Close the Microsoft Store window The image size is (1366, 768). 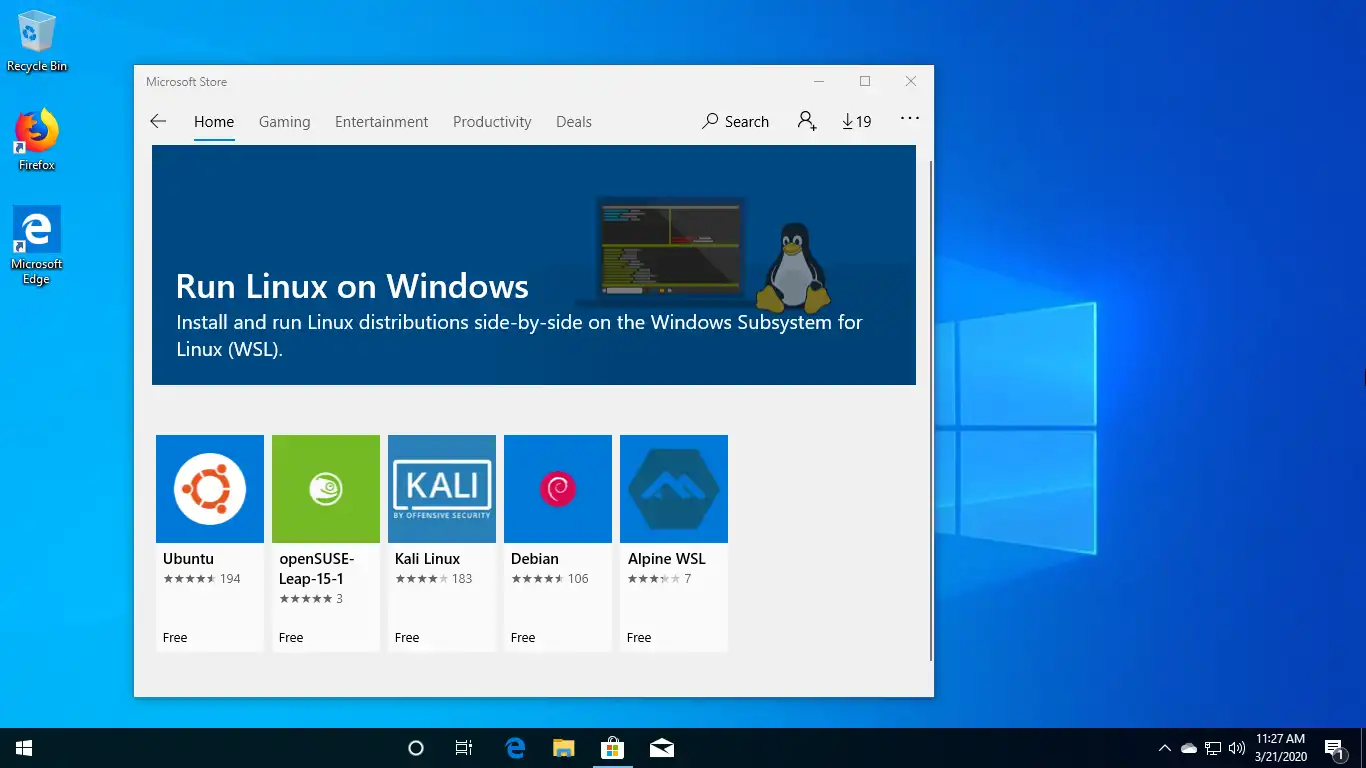(x=911, y=81)
